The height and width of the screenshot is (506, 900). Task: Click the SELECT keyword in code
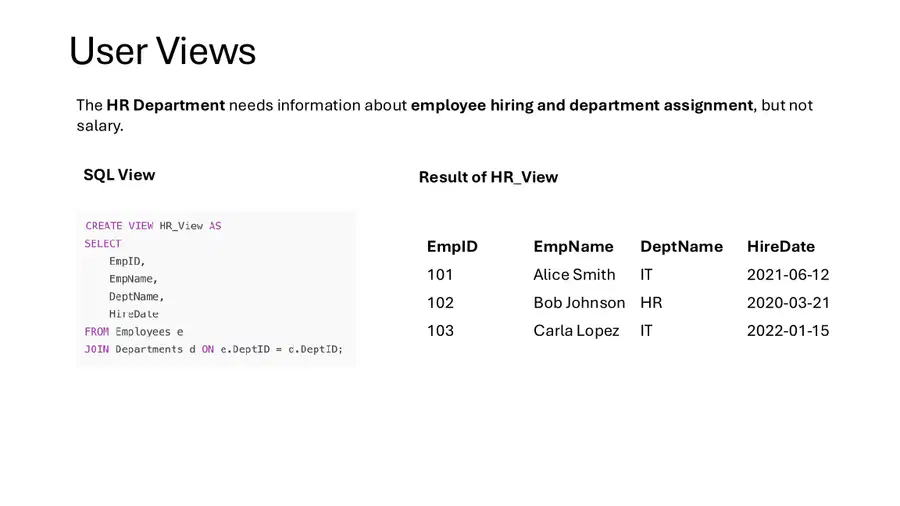click(x=103, y=244)
